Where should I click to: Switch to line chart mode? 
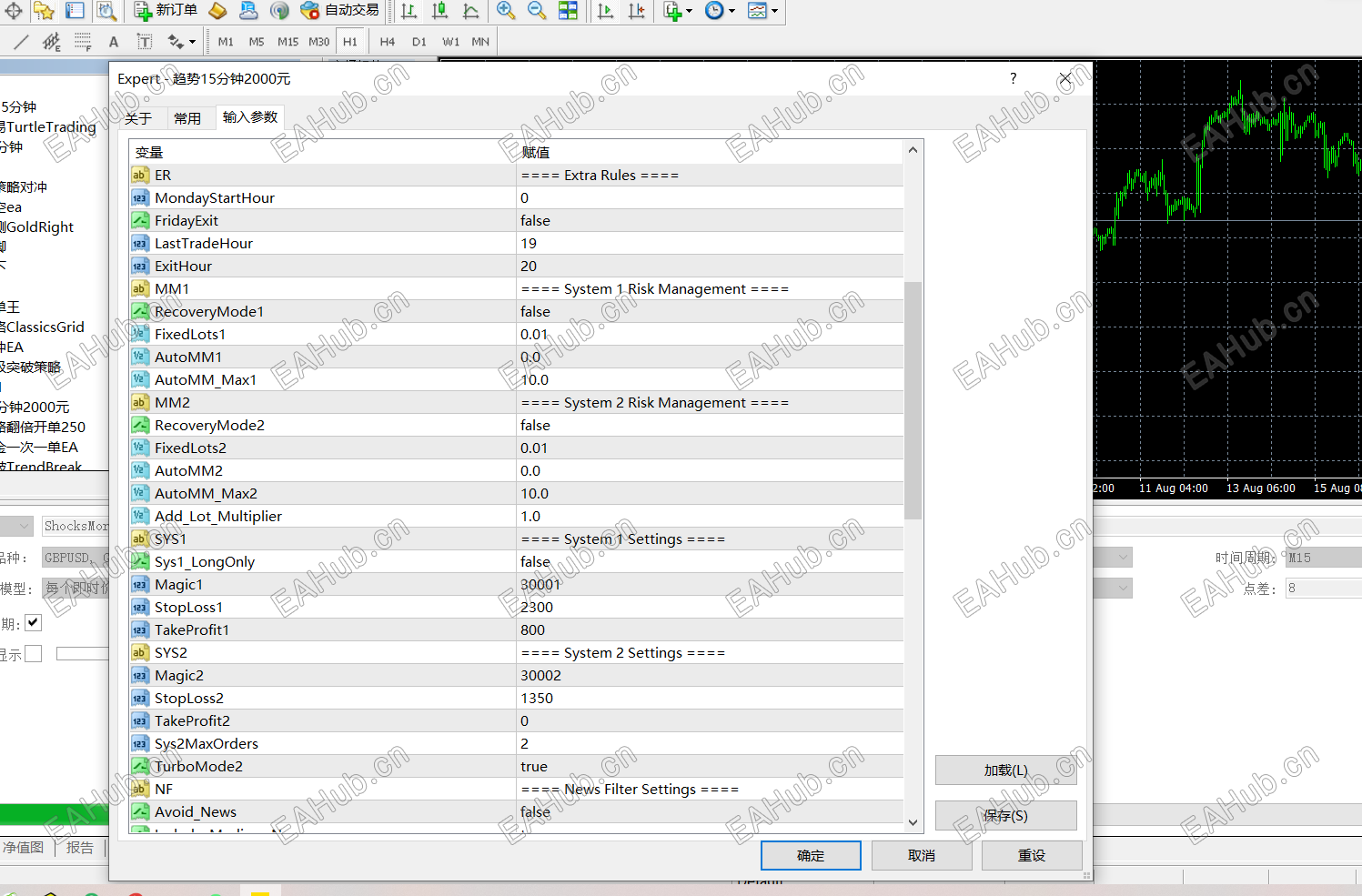(470, 11)
